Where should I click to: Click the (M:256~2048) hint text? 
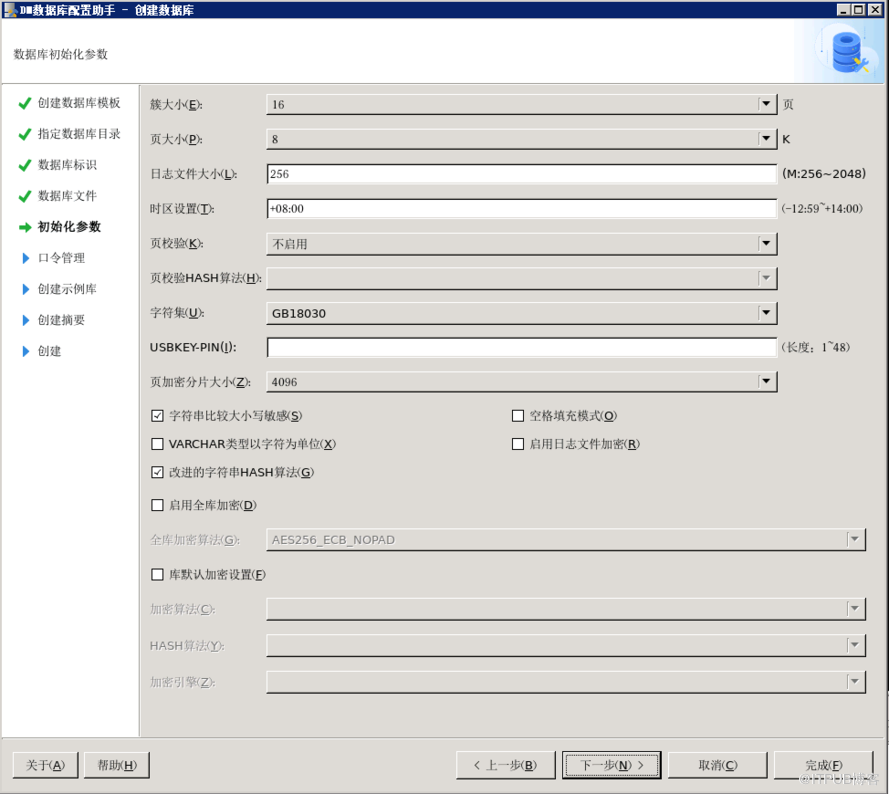[x=824, y=174]
